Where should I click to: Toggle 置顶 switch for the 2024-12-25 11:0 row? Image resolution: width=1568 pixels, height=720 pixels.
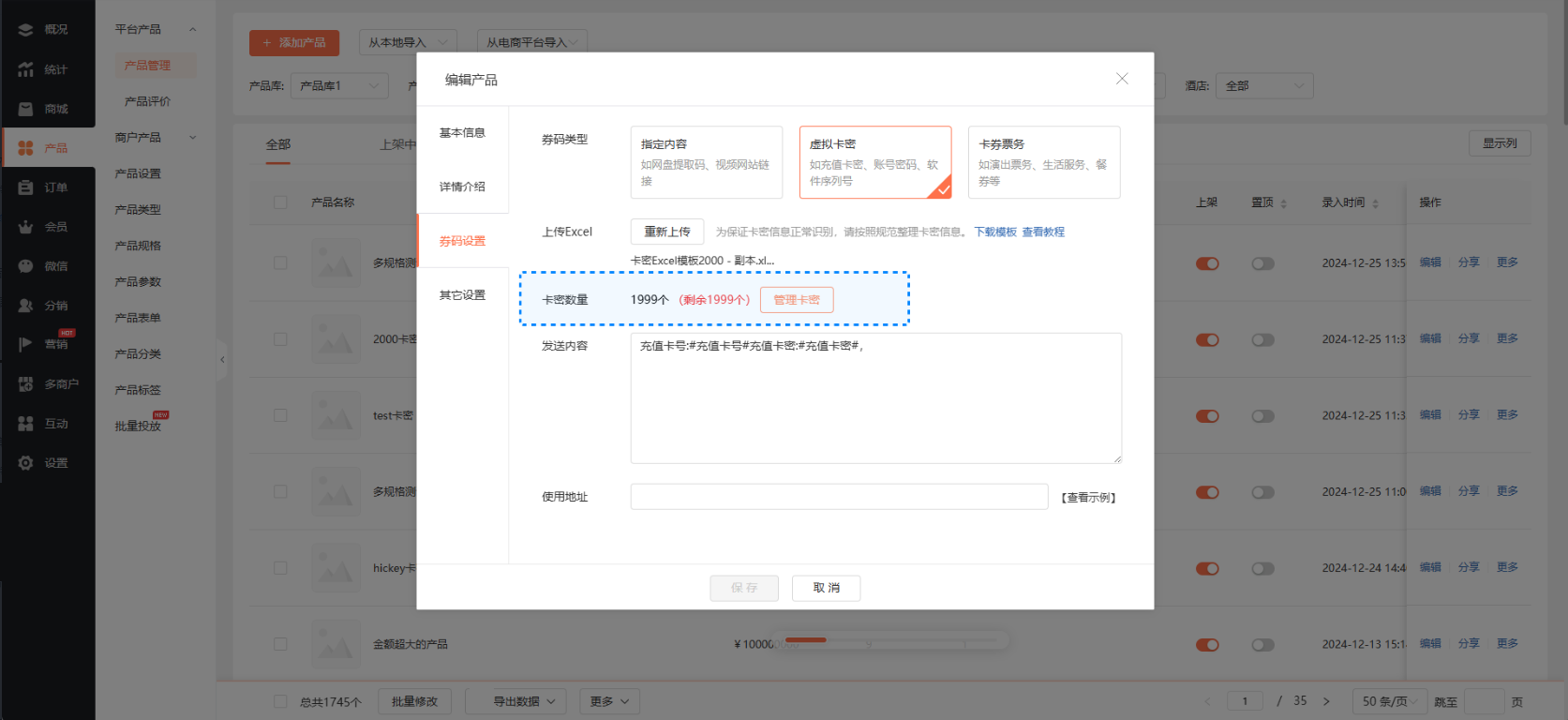tap(1262, 492)
